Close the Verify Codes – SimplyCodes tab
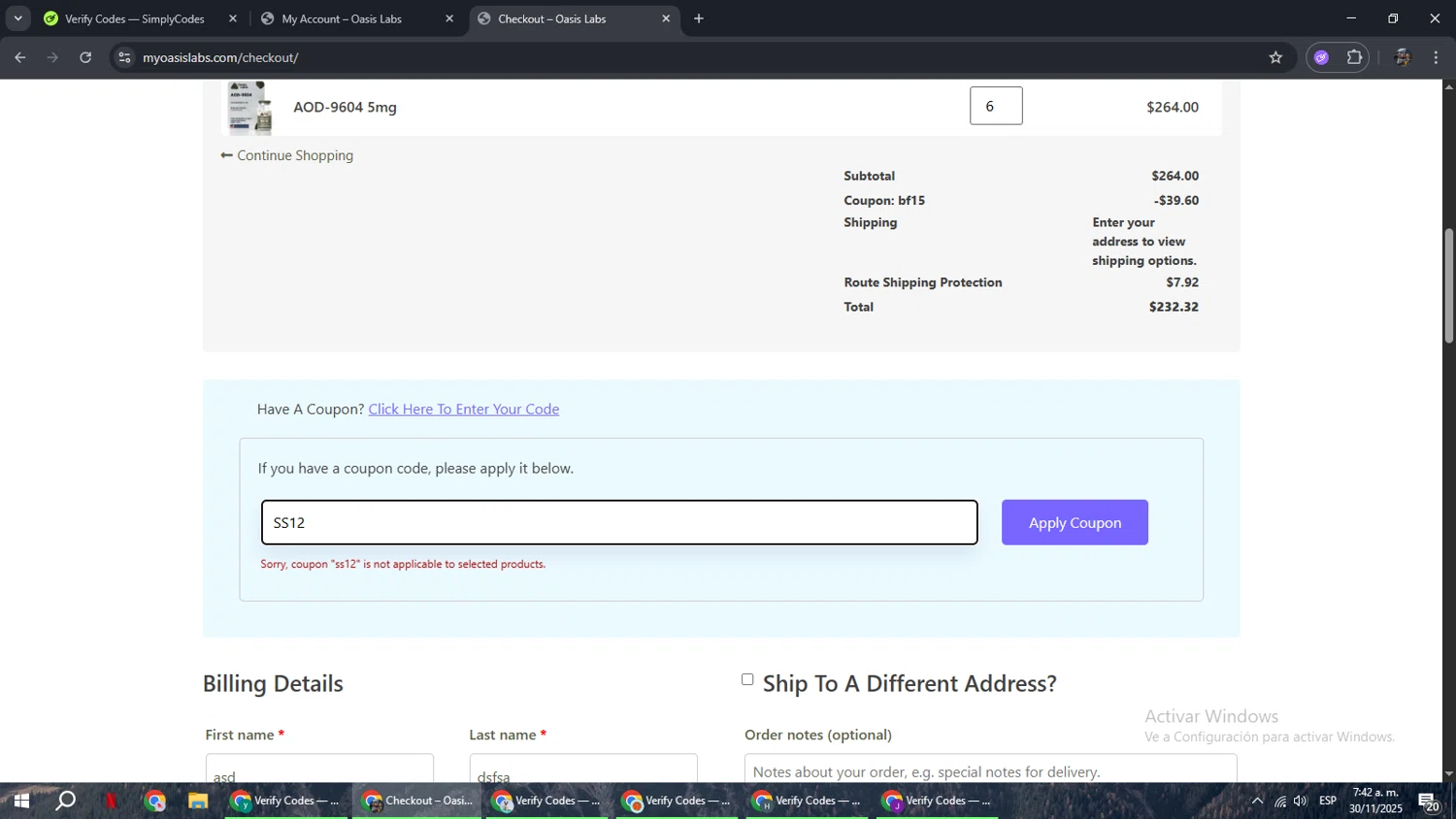Viewport: 1456px width, 819px height. coord(233,18)
